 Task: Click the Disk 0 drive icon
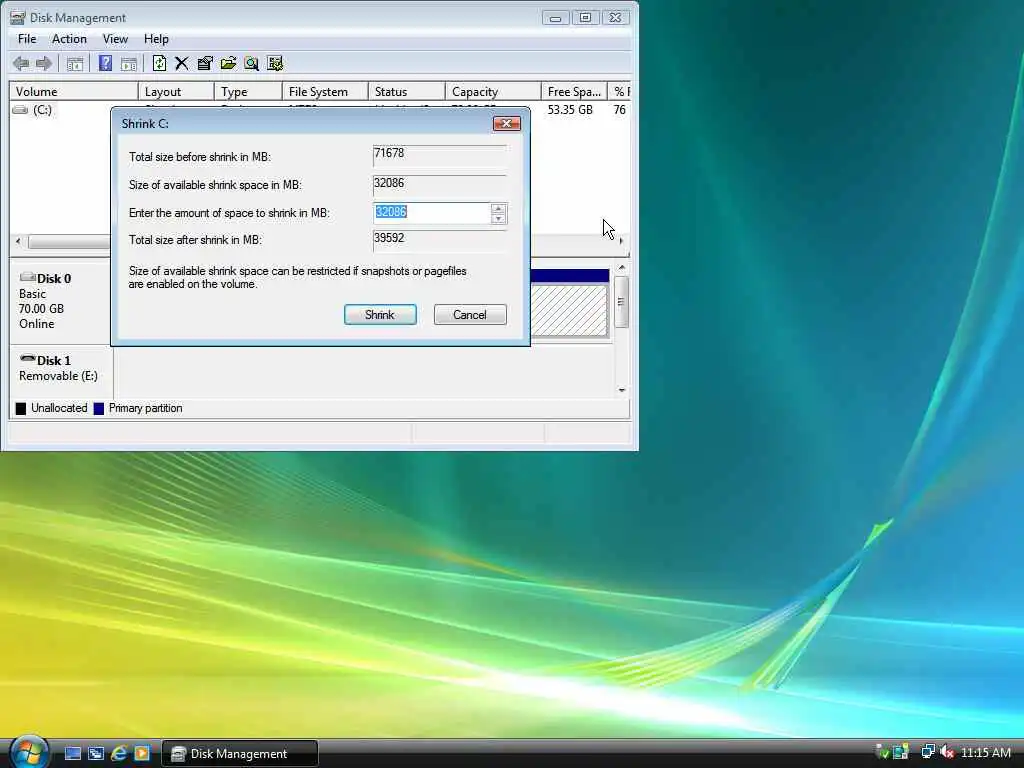(x=27, y=278)
